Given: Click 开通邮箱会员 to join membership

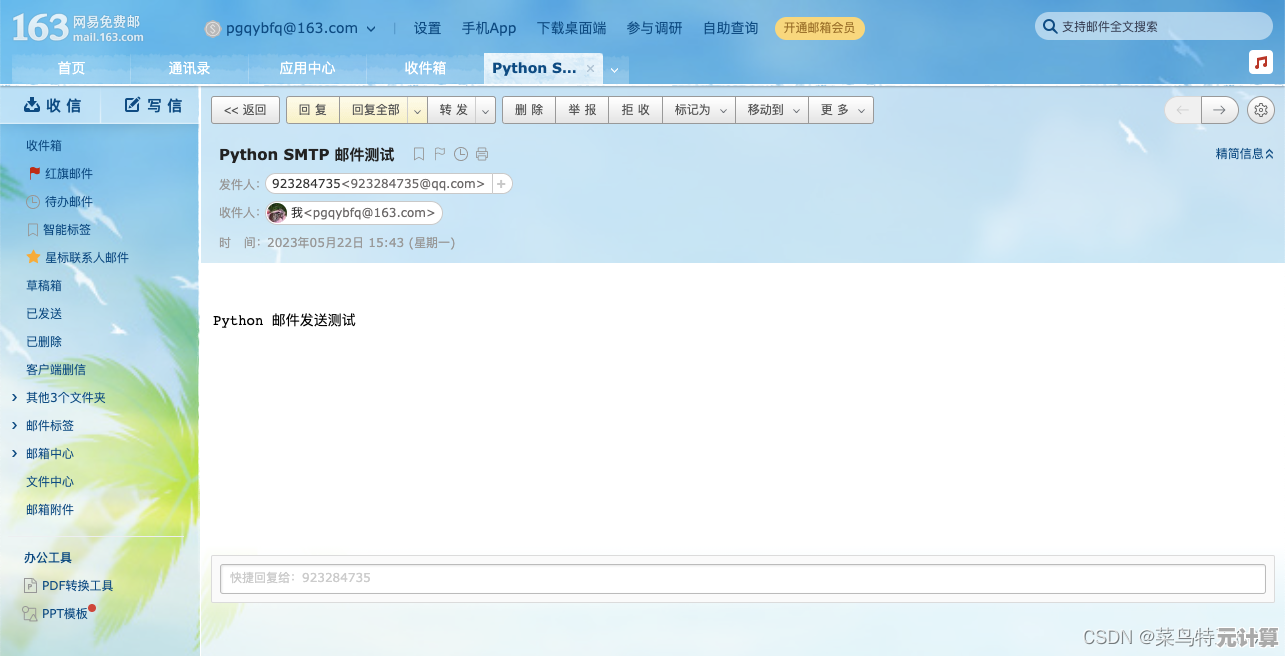Looking at the screenshot, I should (820, 28).
